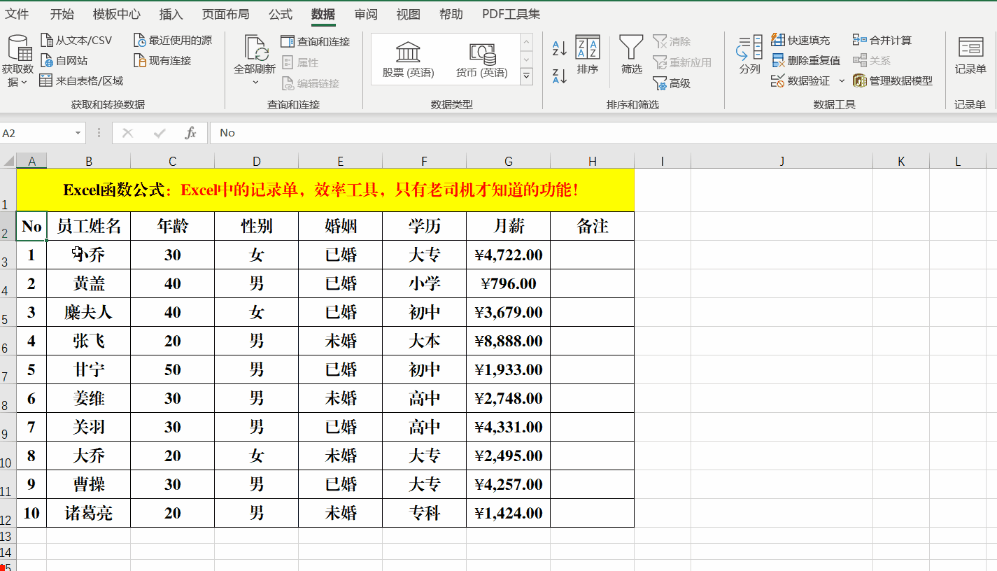Select the cell containing 诸葛亮
The image size is (997, 571).
pyautogui.click(x=88, y=513)
